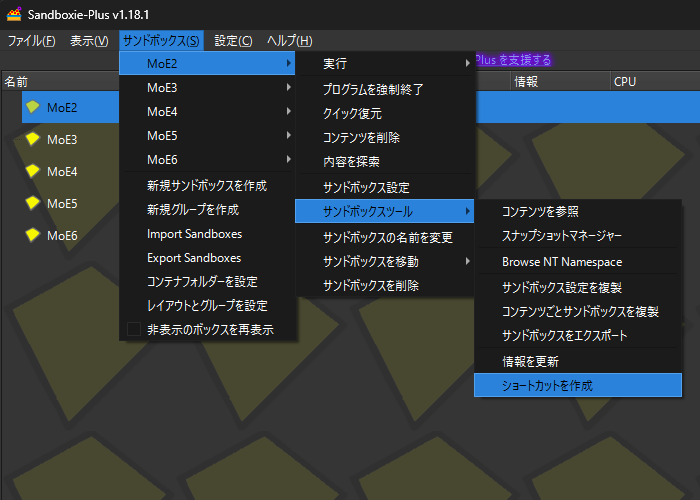Expand the MoE4 submenu entry
This screenshot has height=500, width=700.
pyautogui.click(x=207, y=112)
